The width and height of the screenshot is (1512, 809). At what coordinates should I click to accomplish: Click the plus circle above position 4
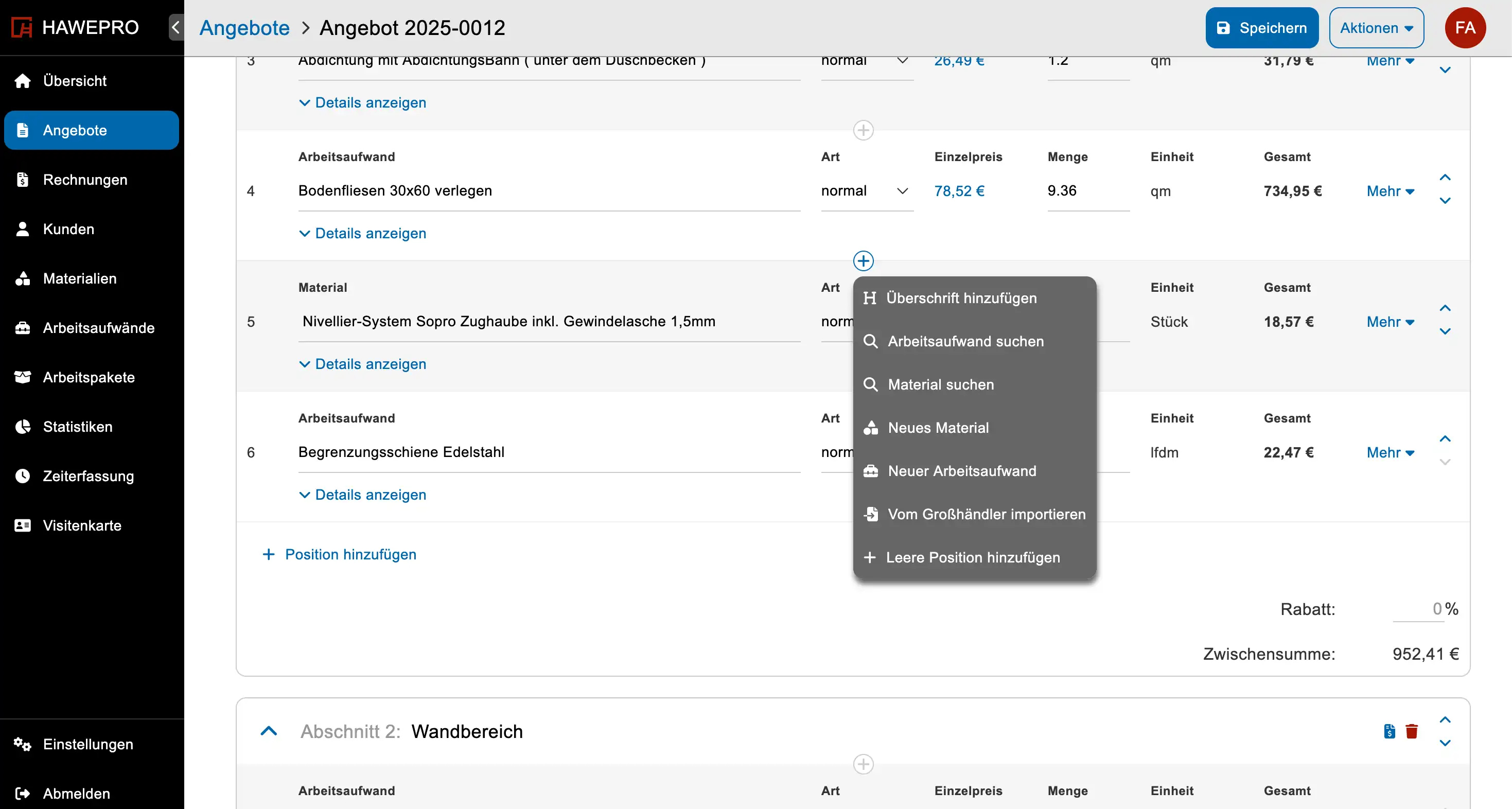tap(864, 130)
